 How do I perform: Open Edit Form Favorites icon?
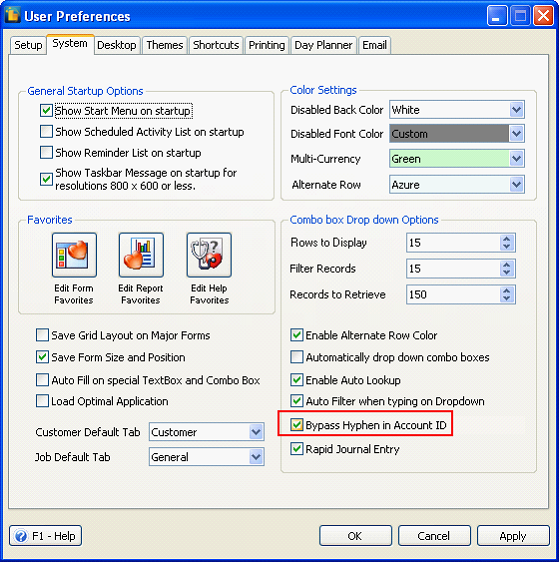pyautogui.click(x=74, y=255)
